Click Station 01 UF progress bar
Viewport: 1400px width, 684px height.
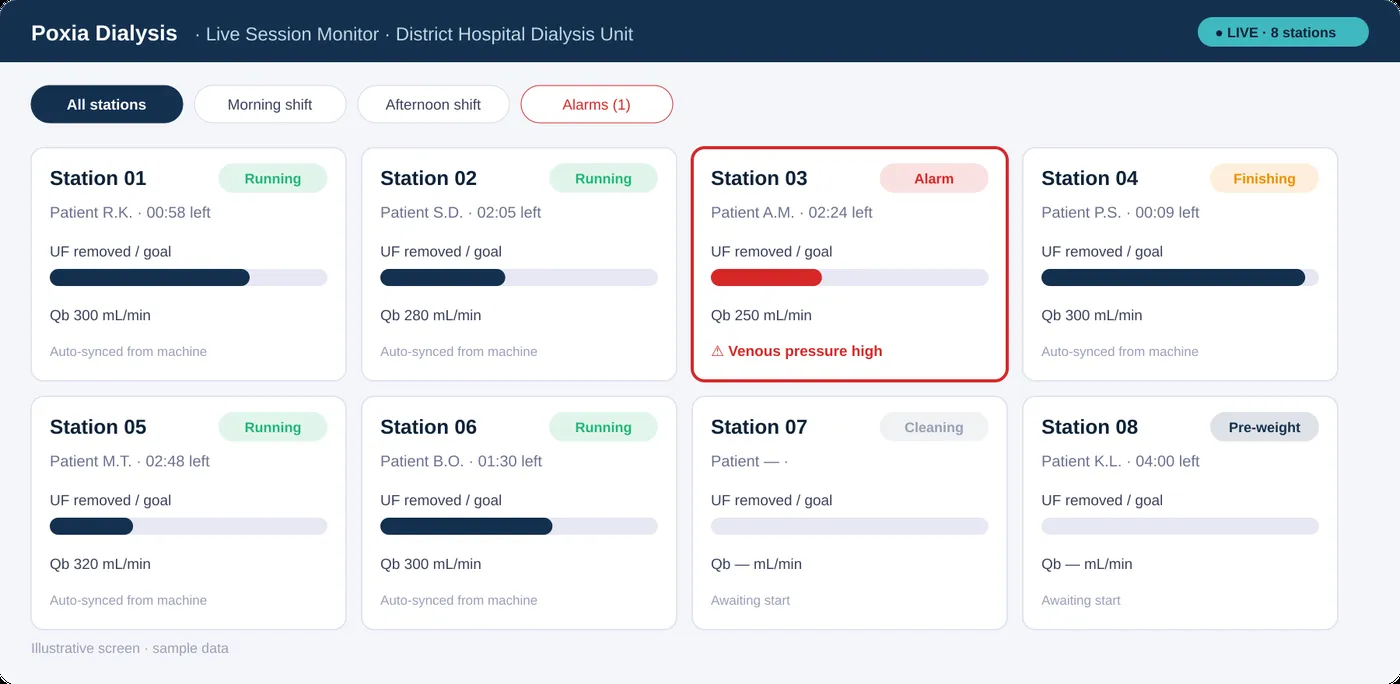(x=188, y=277)
